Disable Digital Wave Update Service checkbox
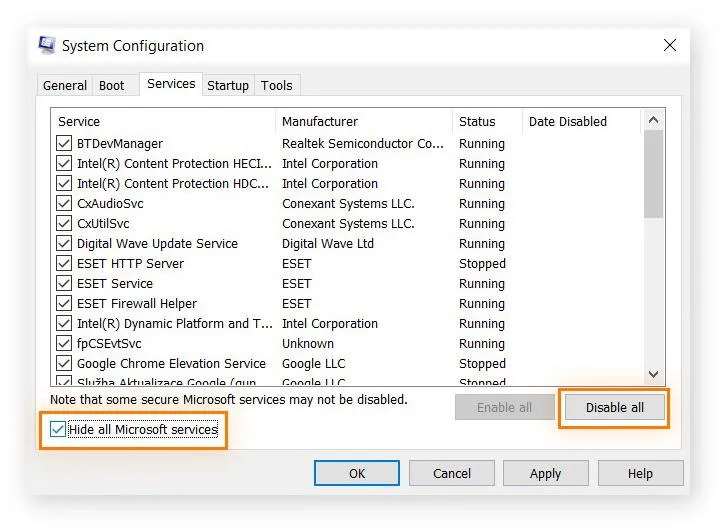 click(64, 244)
